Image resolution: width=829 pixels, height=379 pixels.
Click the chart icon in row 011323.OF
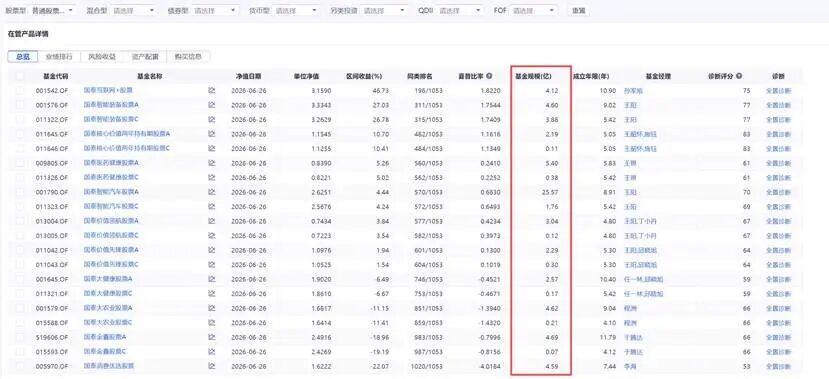tap(212, 207)
